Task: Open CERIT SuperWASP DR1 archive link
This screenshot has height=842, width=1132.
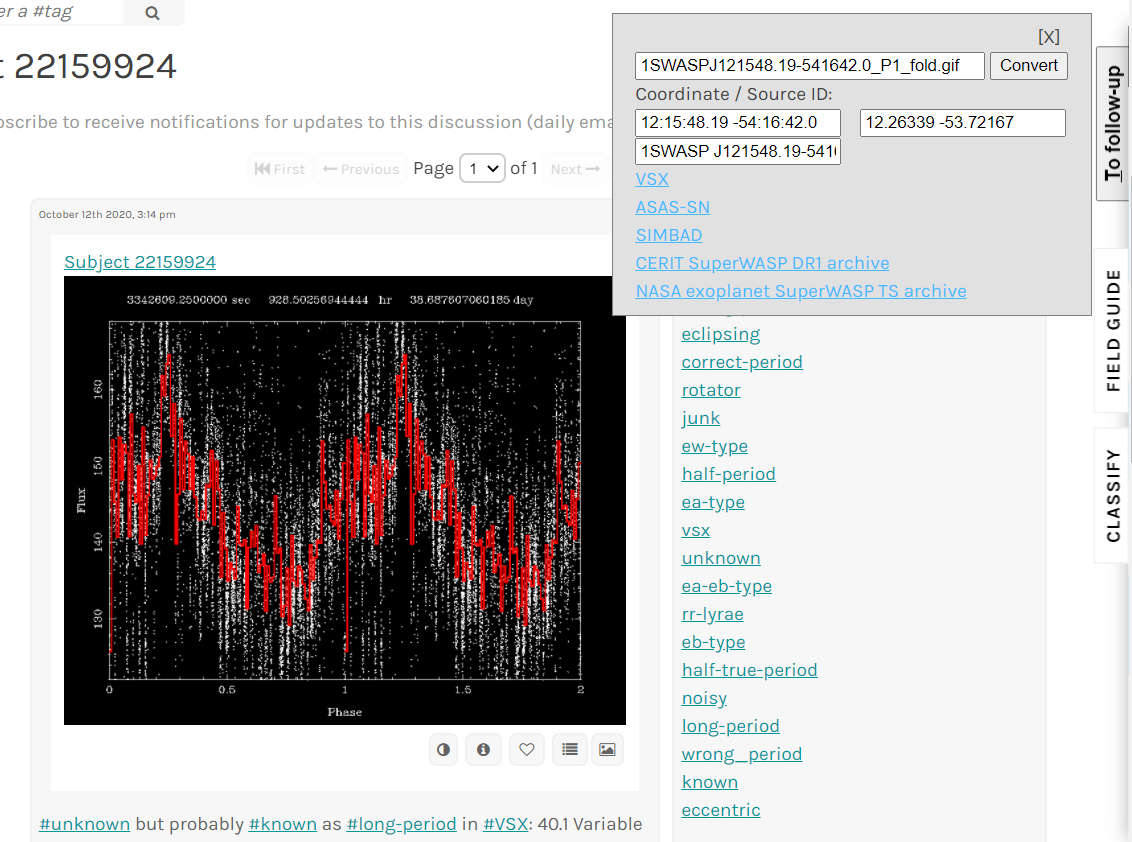Action: (x=762, y=263)
